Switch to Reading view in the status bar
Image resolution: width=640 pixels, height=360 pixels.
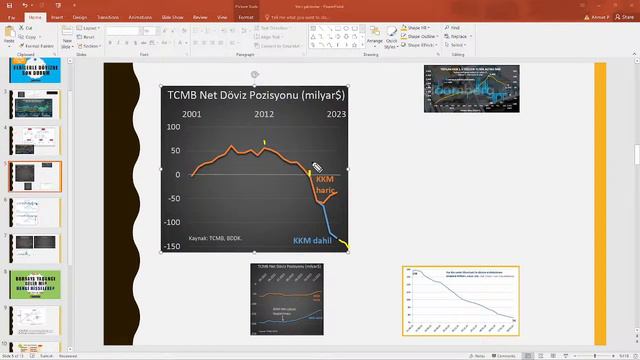[x=553, y=356]
